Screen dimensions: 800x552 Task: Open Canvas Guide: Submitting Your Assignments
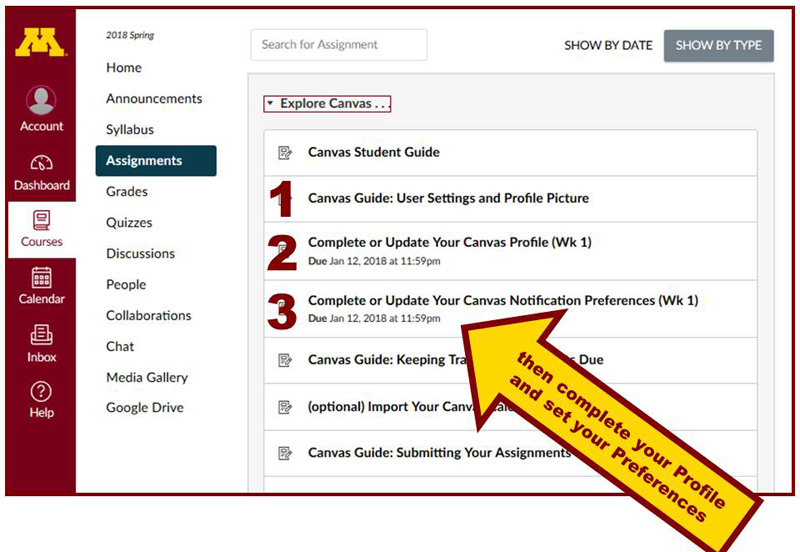[x=440, y=453]
